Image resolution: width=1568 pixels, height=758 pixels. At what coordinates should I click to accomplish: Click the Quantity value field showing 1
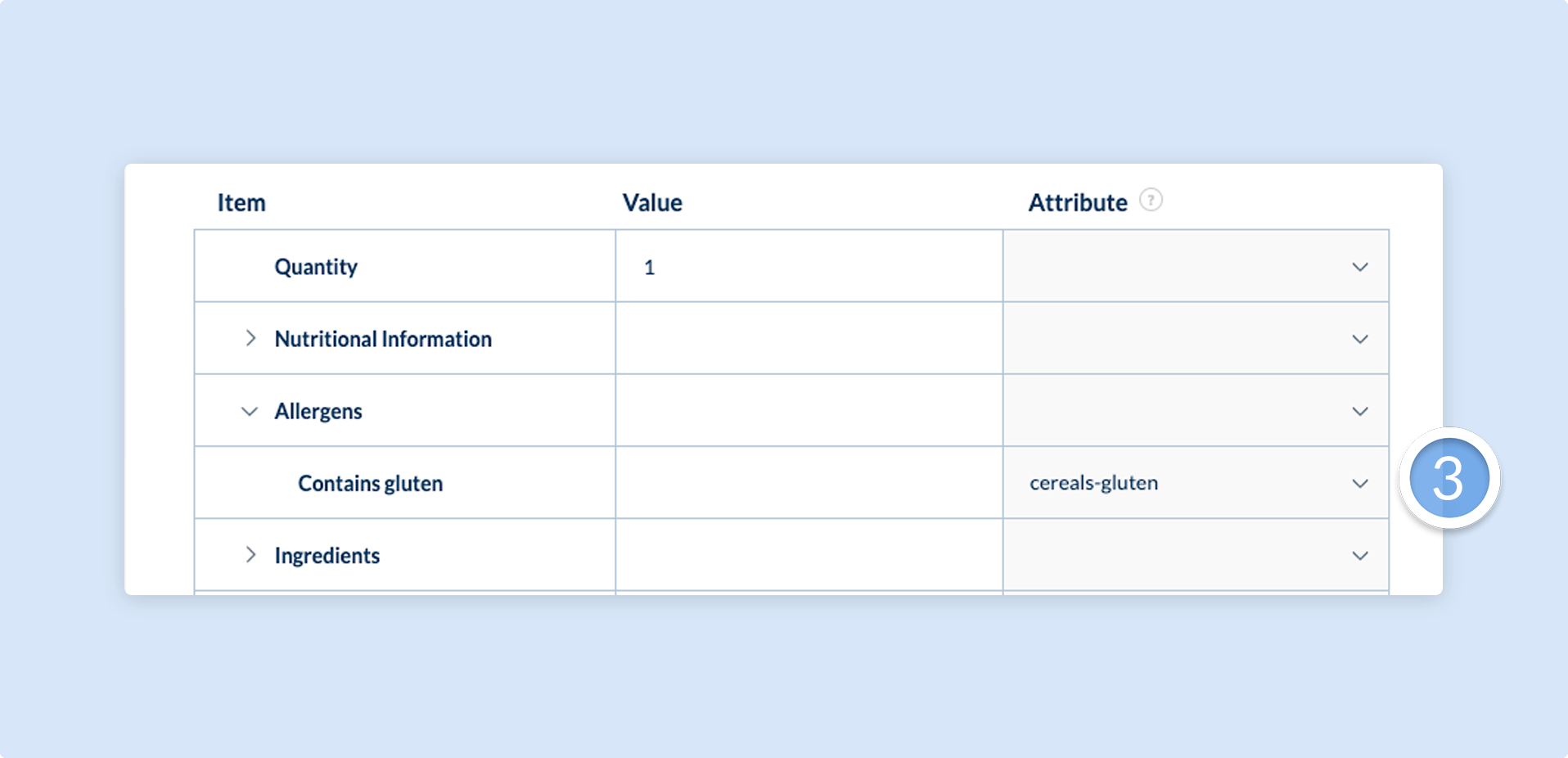(x=809, y=266)
